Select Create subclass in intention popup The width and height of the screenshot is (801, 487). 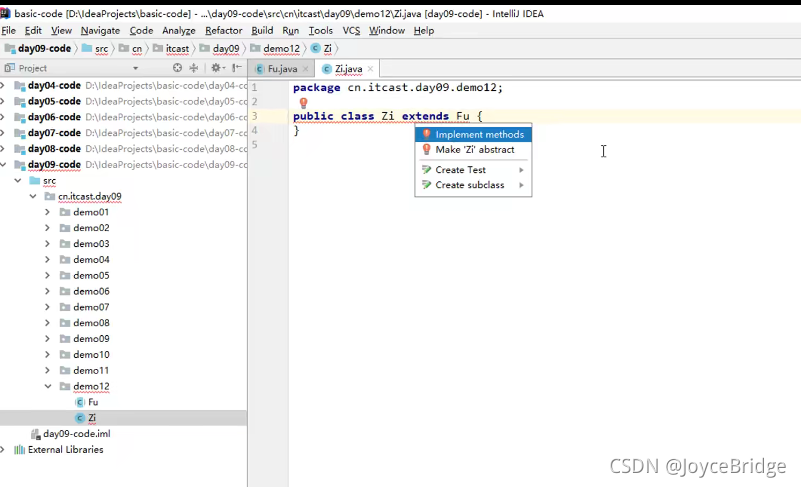pos(474,185)
